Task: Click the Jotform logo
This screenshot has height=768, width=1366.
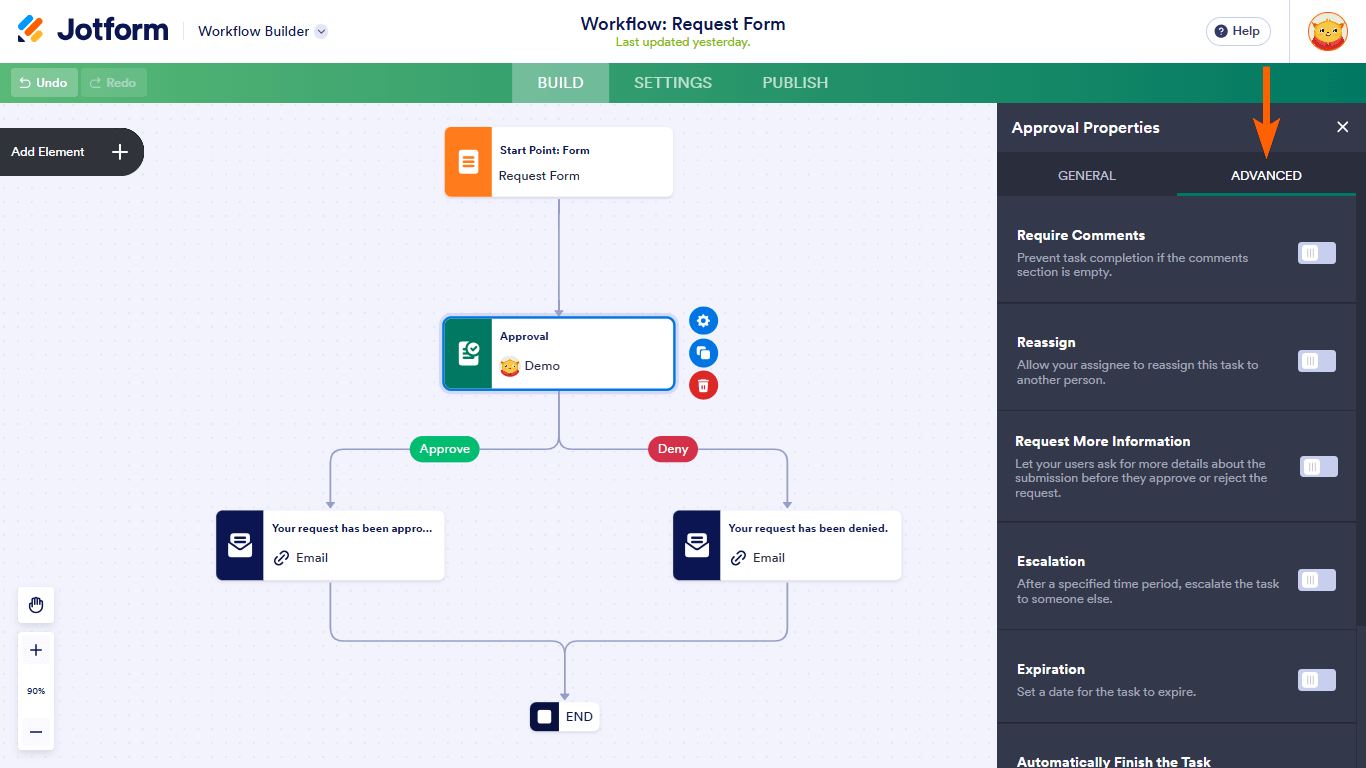Action: tap(93, 30)
